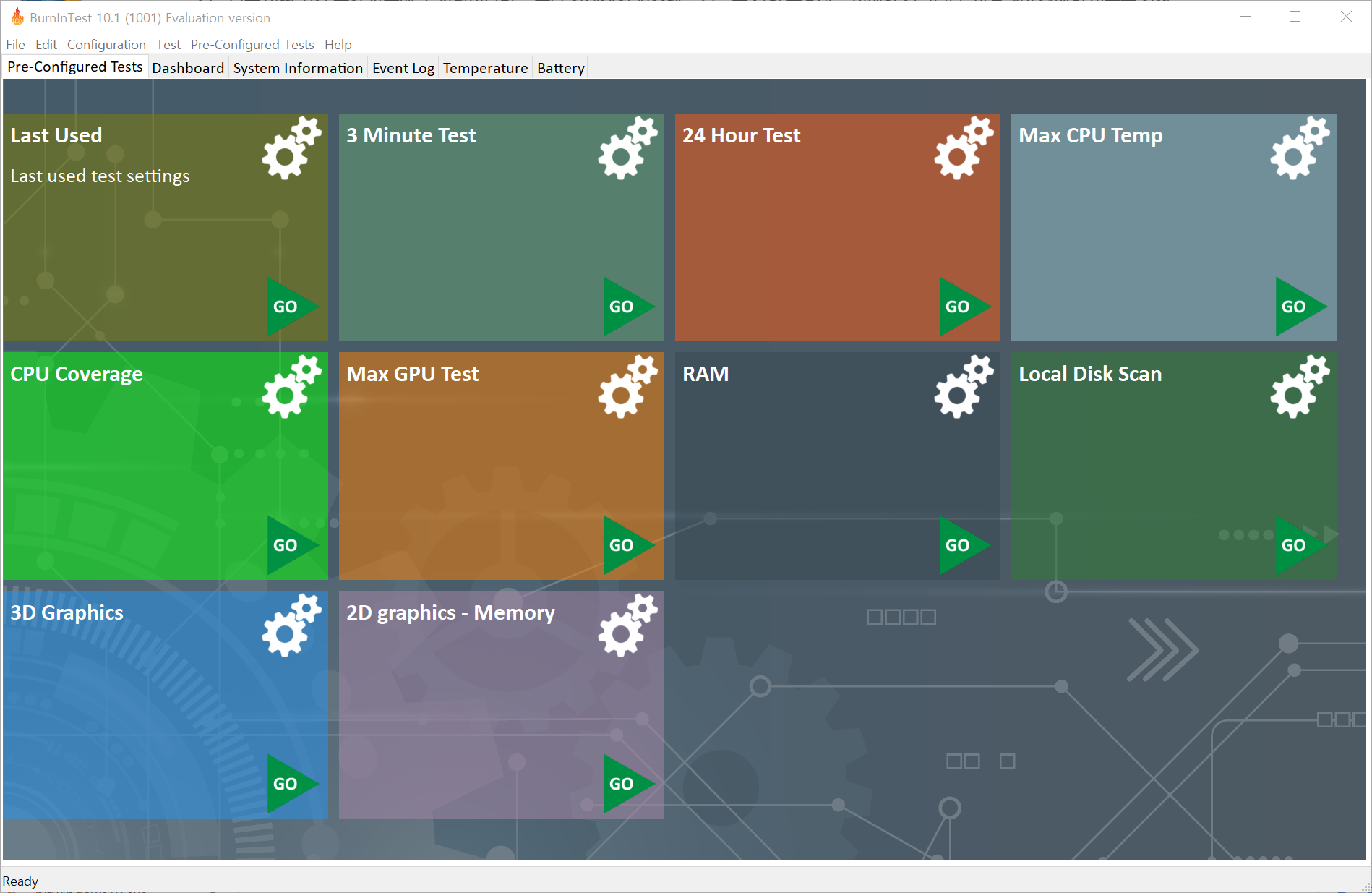Click the 3 Minute Test tile title
Image resolution: width=1372 pixels, height=893 pixels.
pos(411,135)
